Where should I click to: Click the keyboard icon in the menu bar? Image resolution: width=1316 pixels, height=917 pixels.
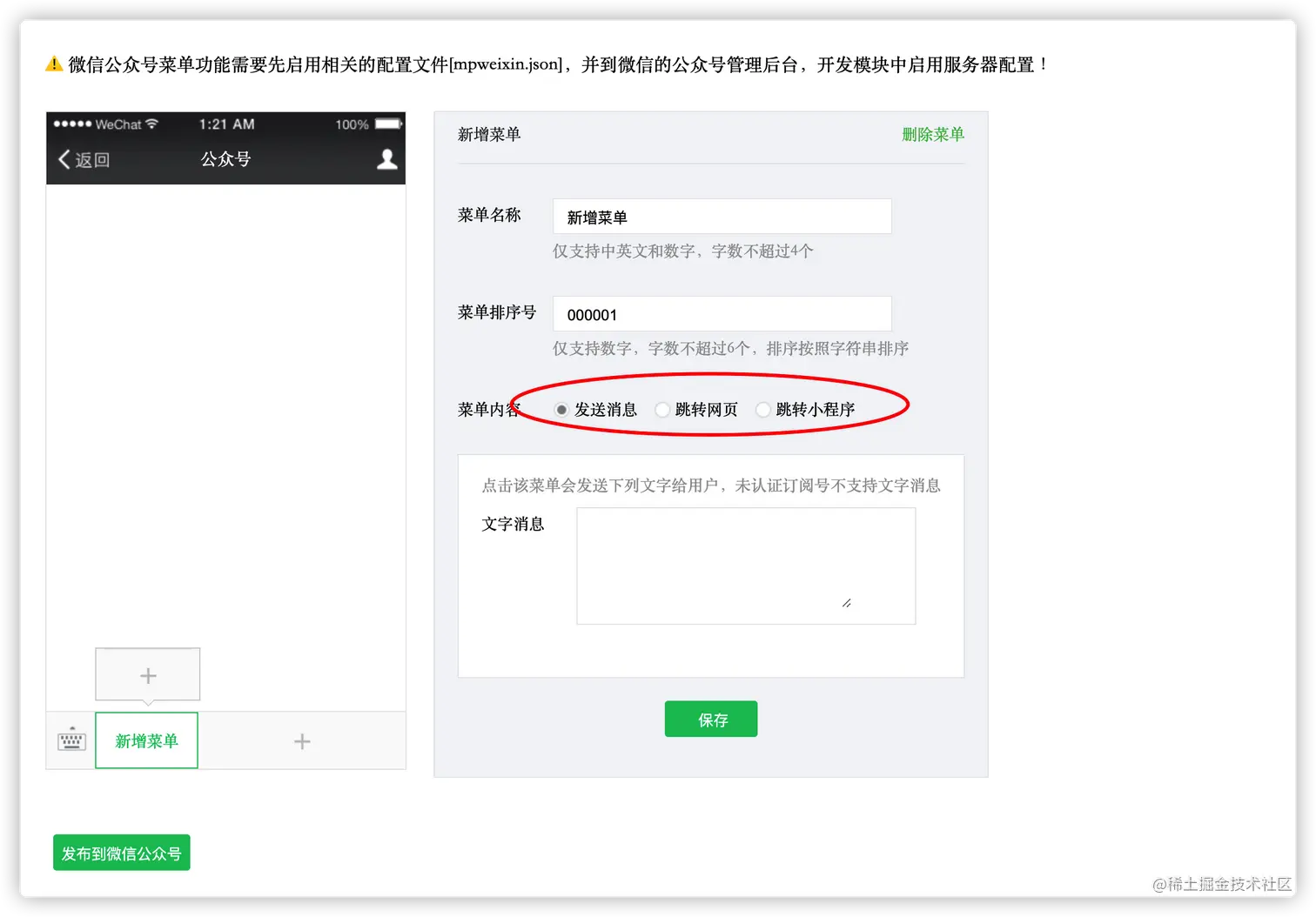[x=71, y=740]
